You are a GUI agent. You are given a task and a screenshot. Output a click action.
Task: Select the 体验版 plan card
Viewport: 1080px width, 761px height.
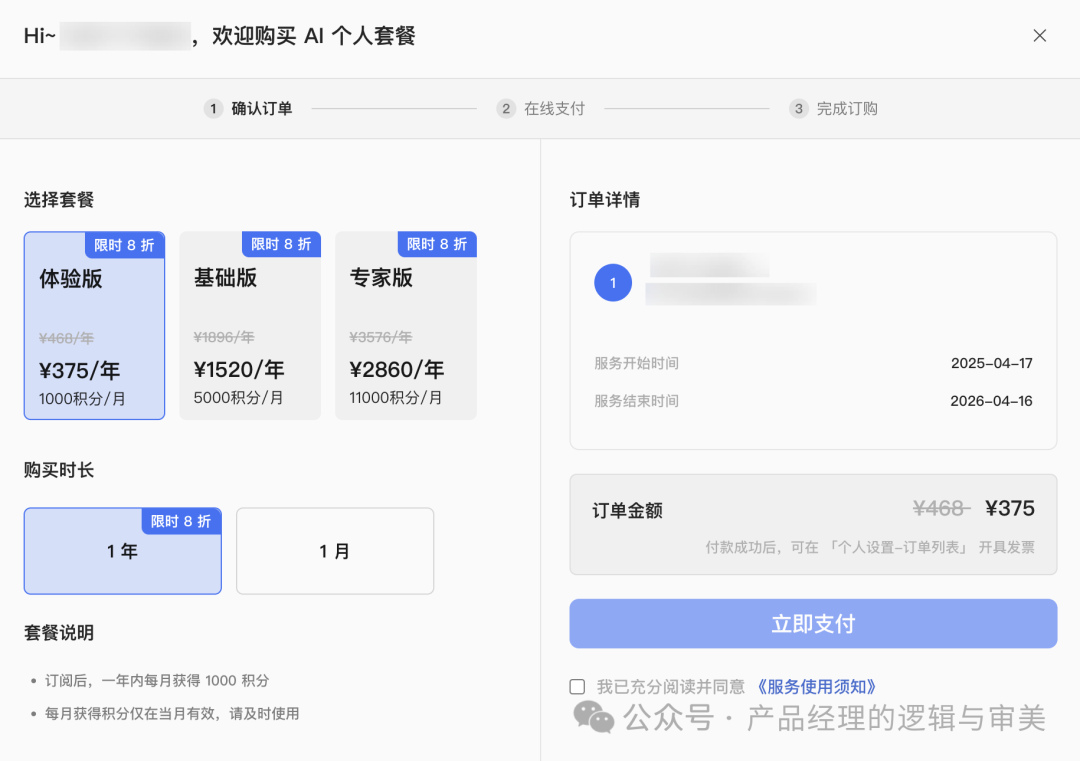click(x=94, y=325)
